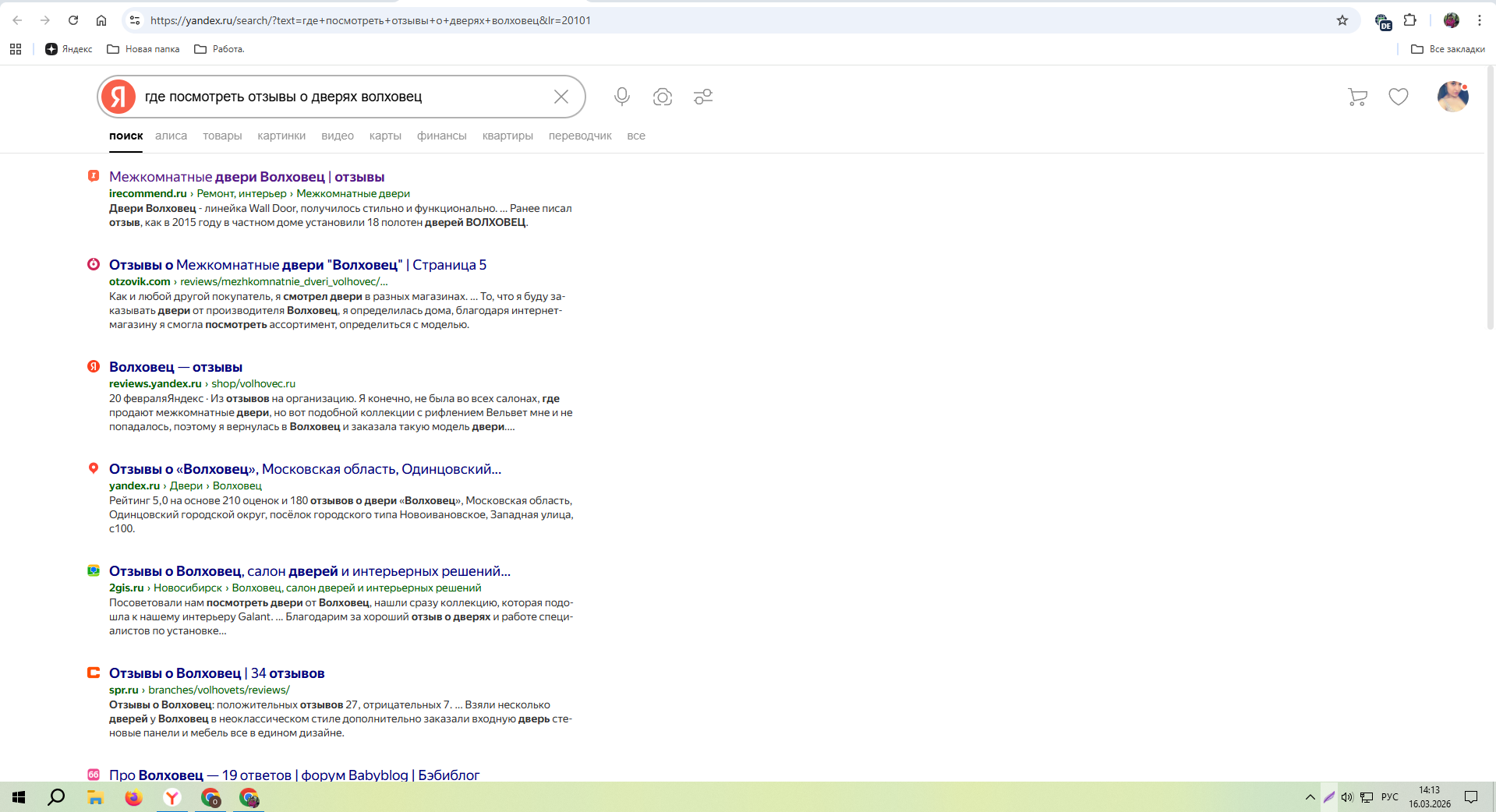This screenshot has height=812, width=1496.
Task: Open the browser extensions puzzle icon
Action: (x=1409, y=20)
